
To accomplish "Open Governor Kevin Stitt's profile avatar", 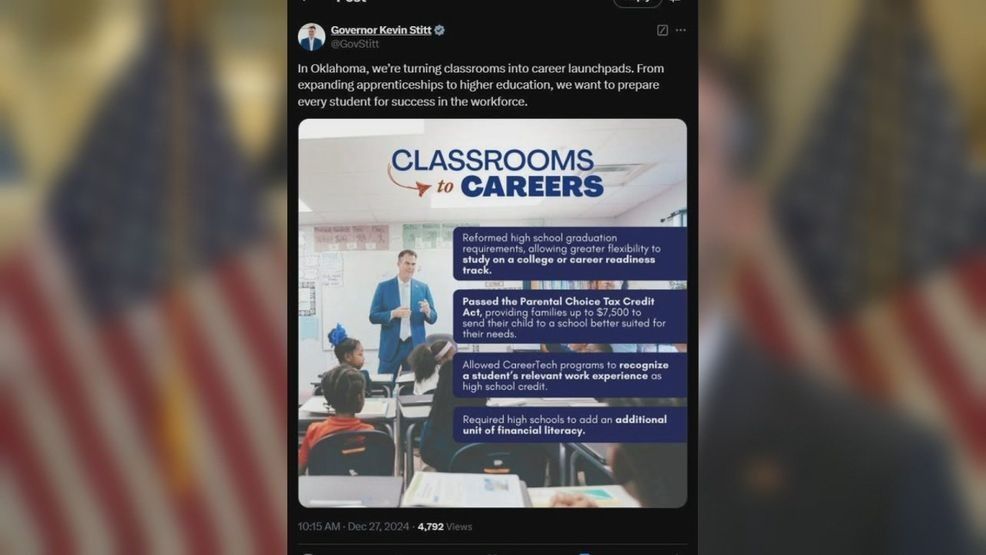I will 311,36.
